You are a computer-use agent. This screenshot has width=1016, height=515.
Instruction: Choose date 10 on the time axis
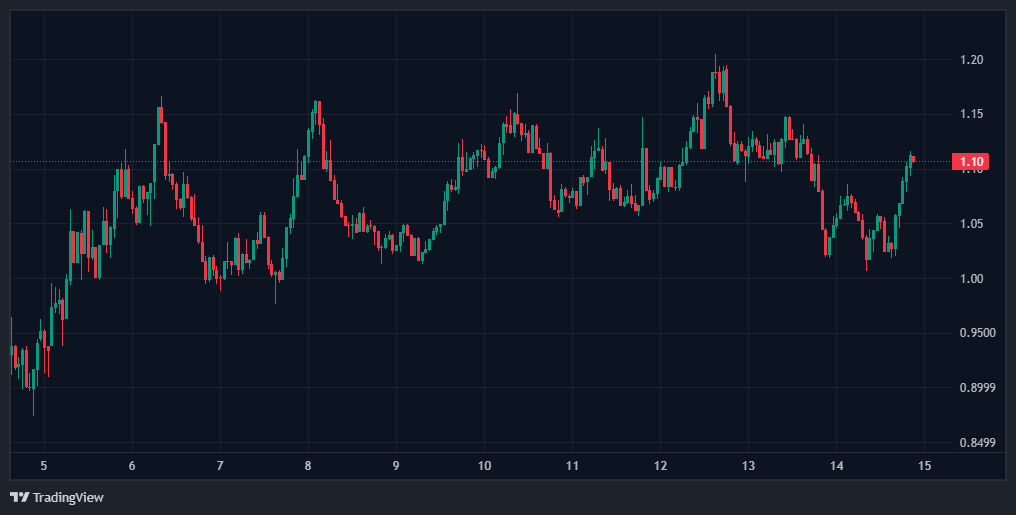(x=484, y=466)
